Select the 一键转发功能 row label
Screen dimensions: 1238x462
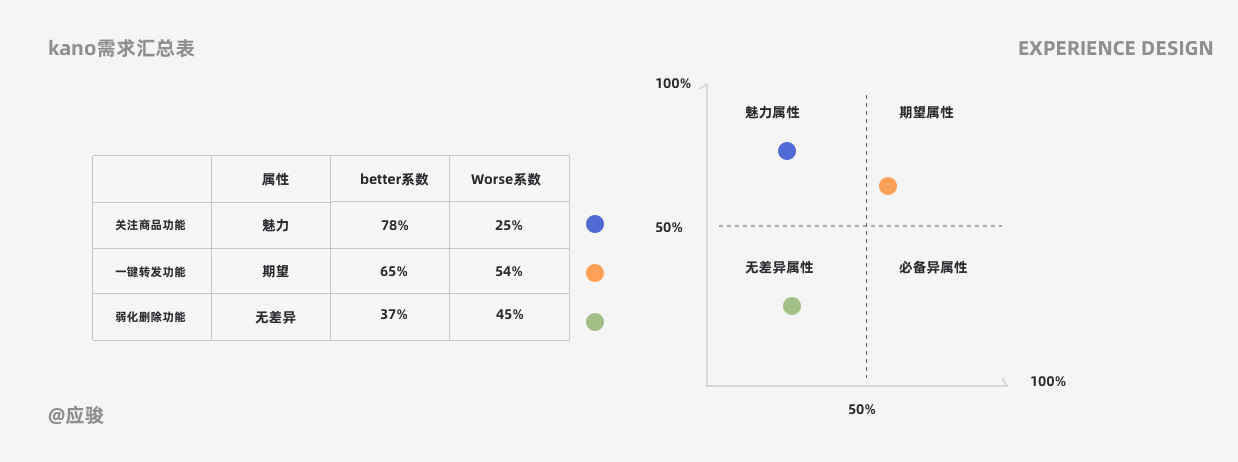151,272
